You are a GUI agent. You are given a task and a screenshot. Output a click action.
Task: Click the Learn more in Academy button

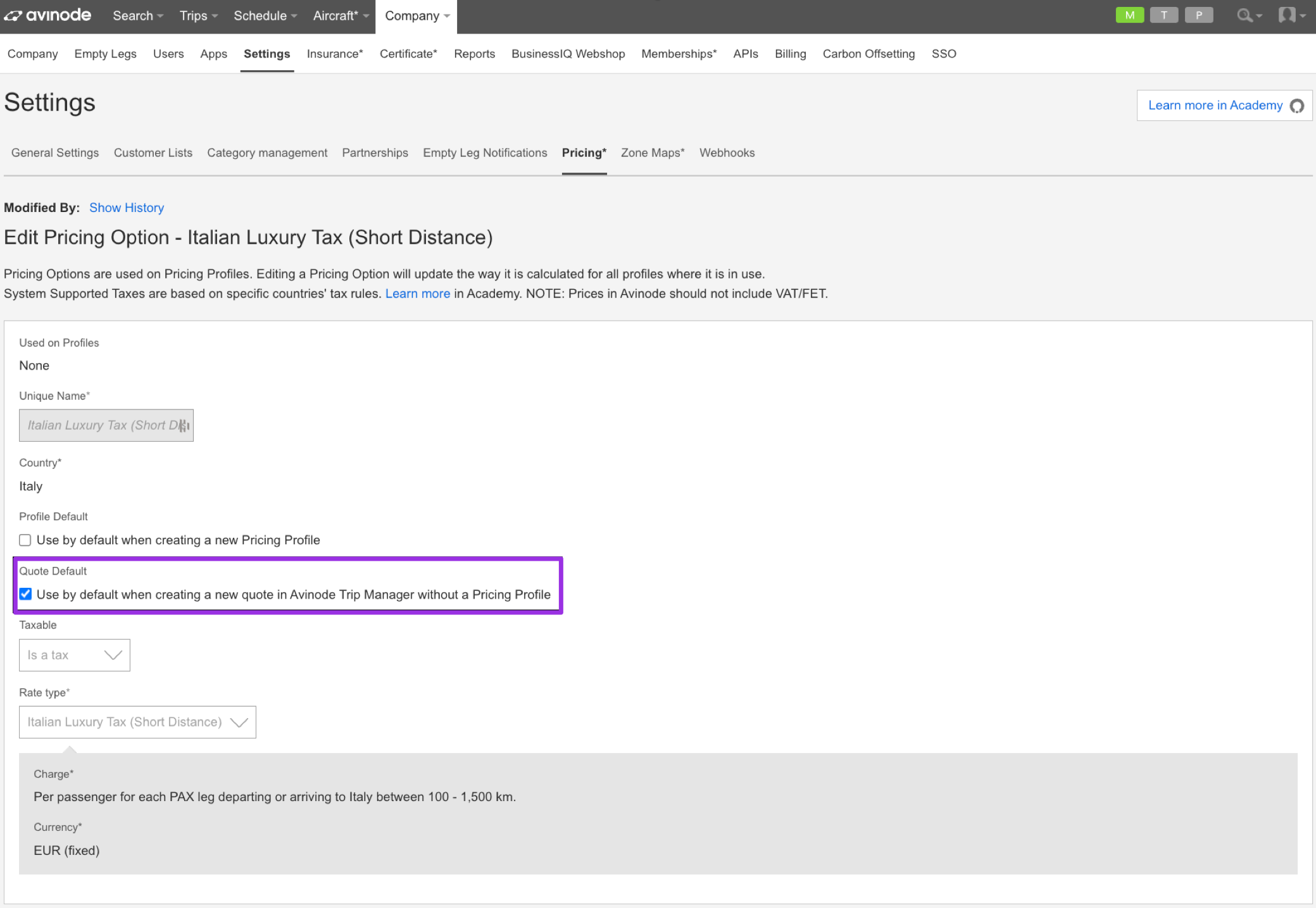tap(1224, 106)
